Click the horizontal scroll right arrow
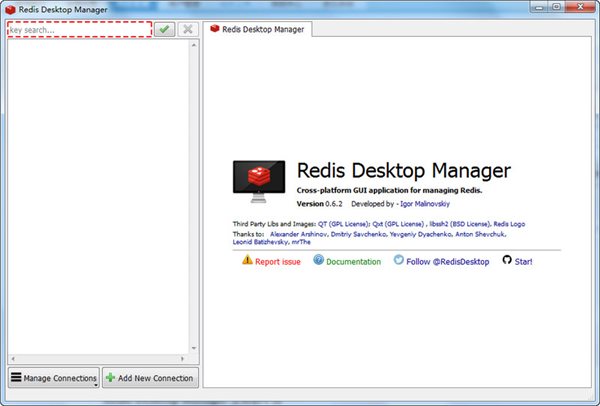The height and width of the screenshot is (406, 600). tap(182, 359)
